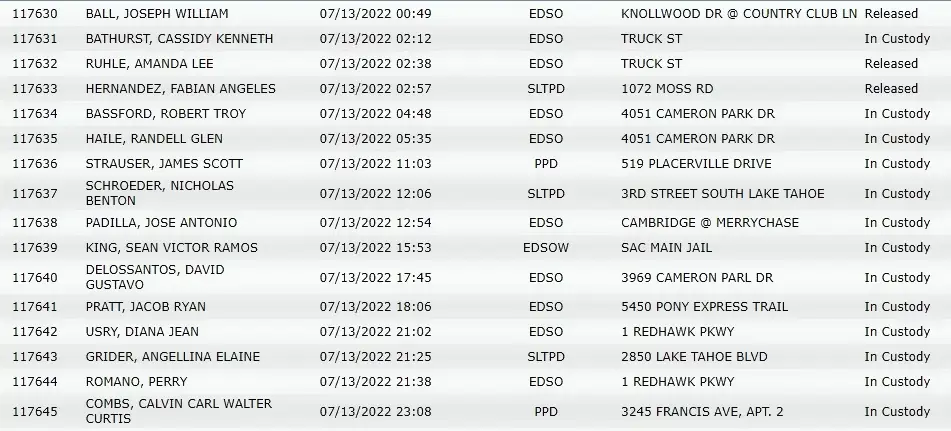The width and height of the screenshot is (951, 431).
Task: Click 5450 PONY EXPRESS TRAIL address
Action: 704,307
